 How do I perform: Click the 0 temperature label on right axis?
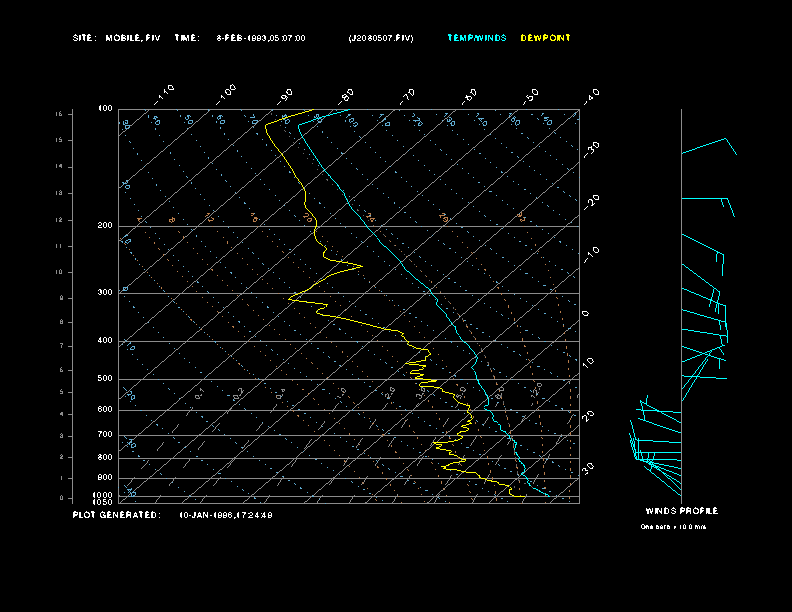coord(586,314)
